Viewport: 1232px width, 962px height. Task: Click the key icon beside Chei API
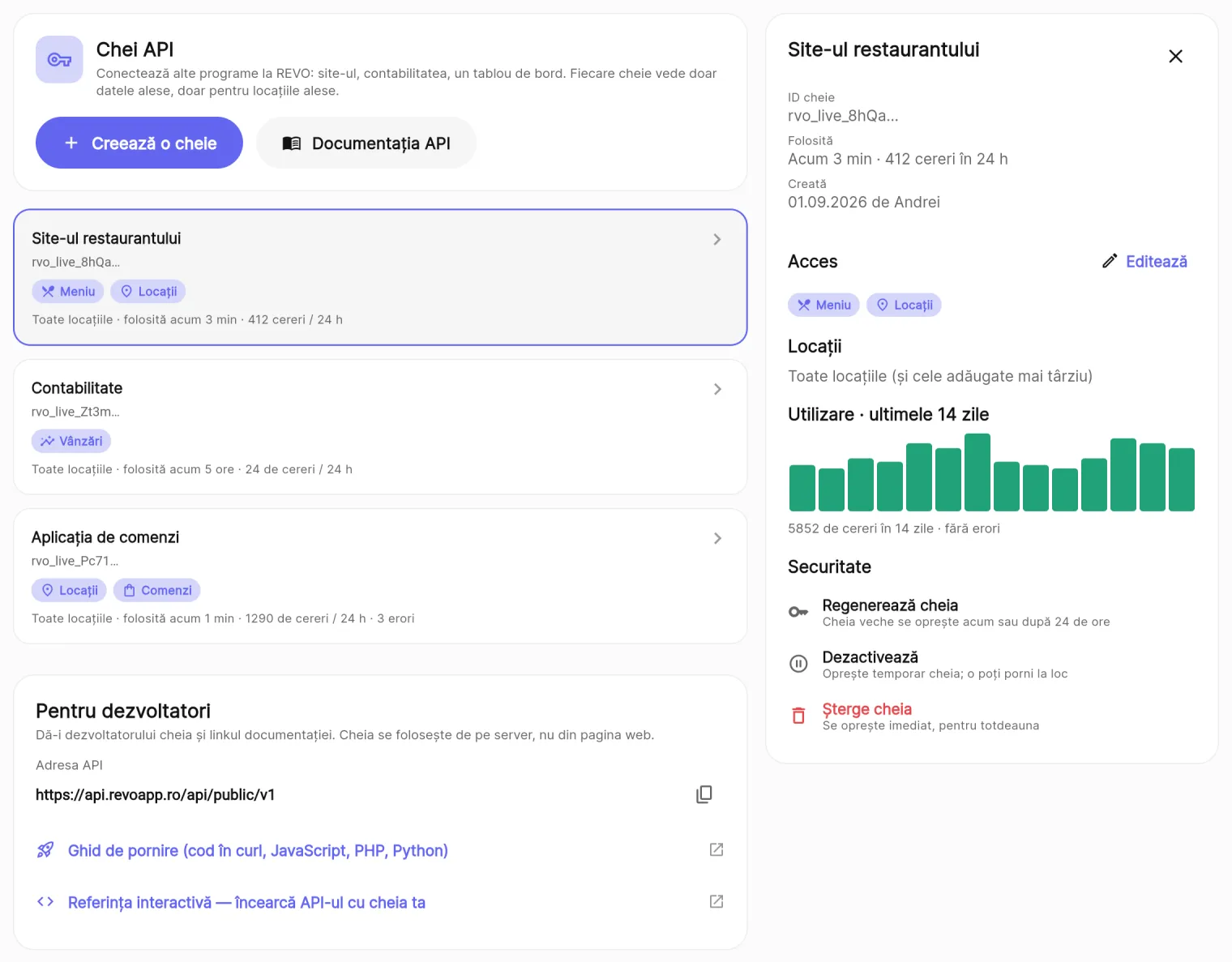pos(59,59)
